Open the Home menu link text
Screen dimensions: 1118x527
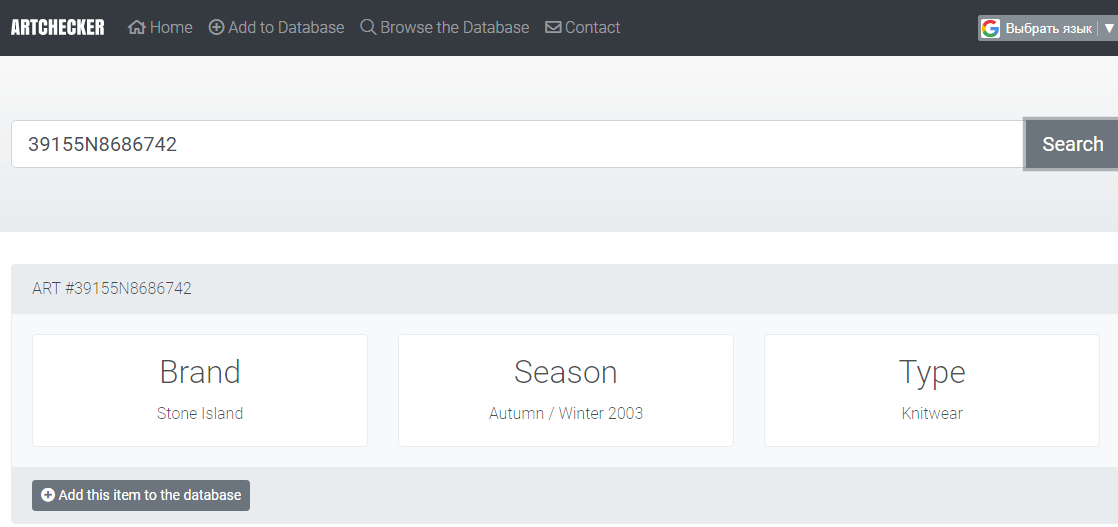coord(171,28)
